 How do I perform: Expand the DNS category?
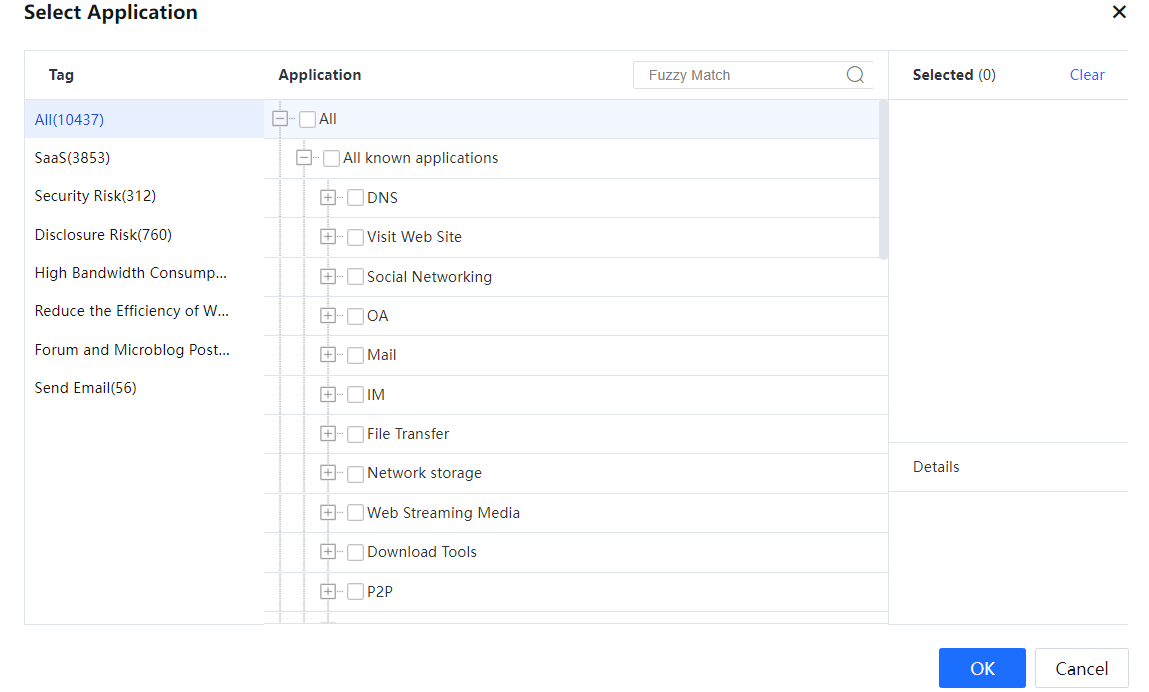pos(328,197)
